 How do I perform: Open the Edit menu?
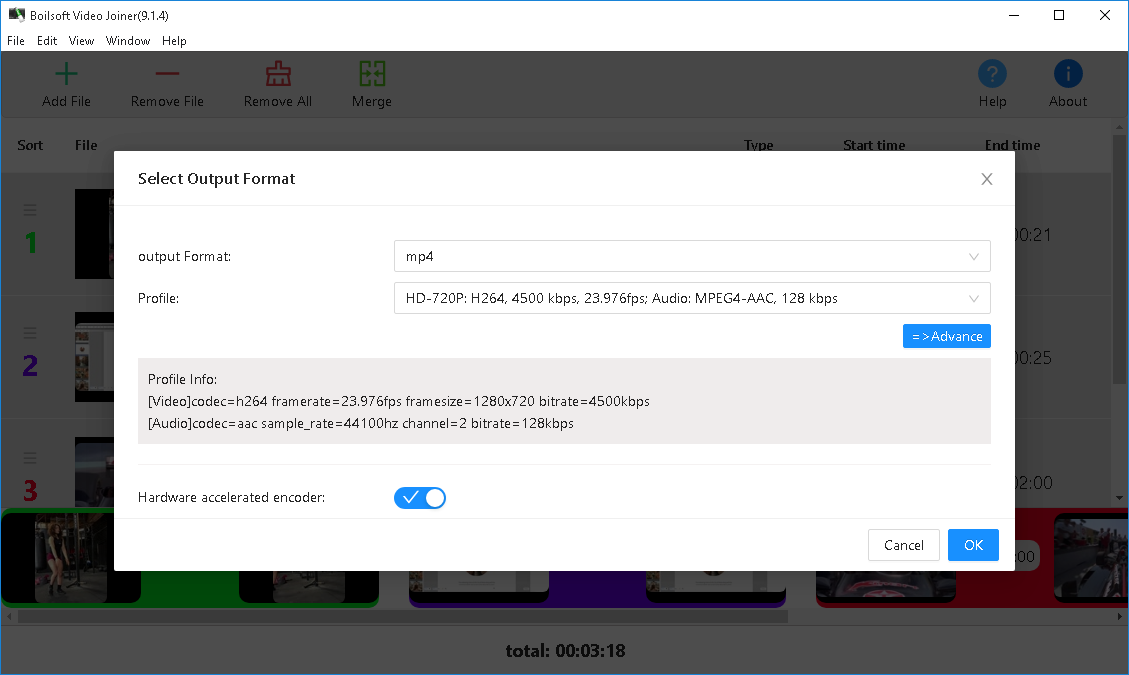[x=47, y=41]
